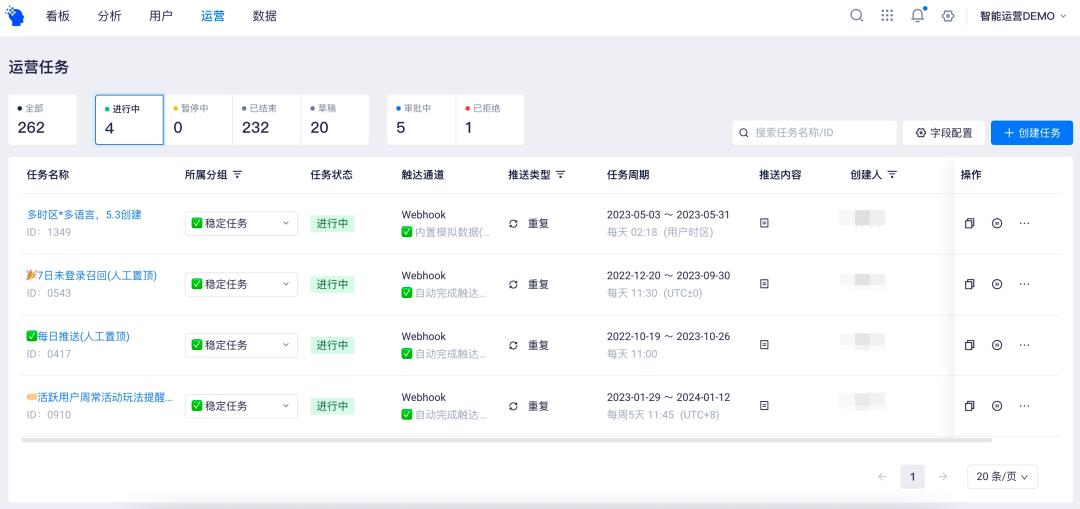
Task: Open the apps grid icon
Action: click(x=887, y=16)
